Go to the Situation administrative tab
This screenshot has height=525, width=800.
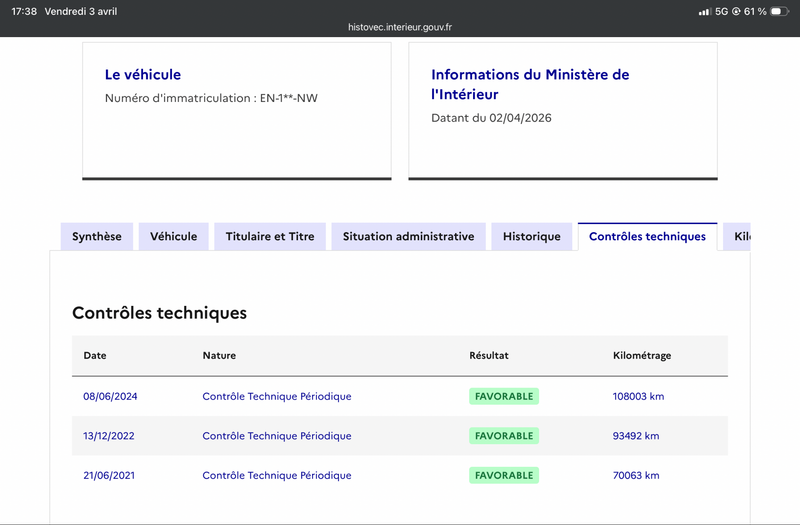pos(408,237)
